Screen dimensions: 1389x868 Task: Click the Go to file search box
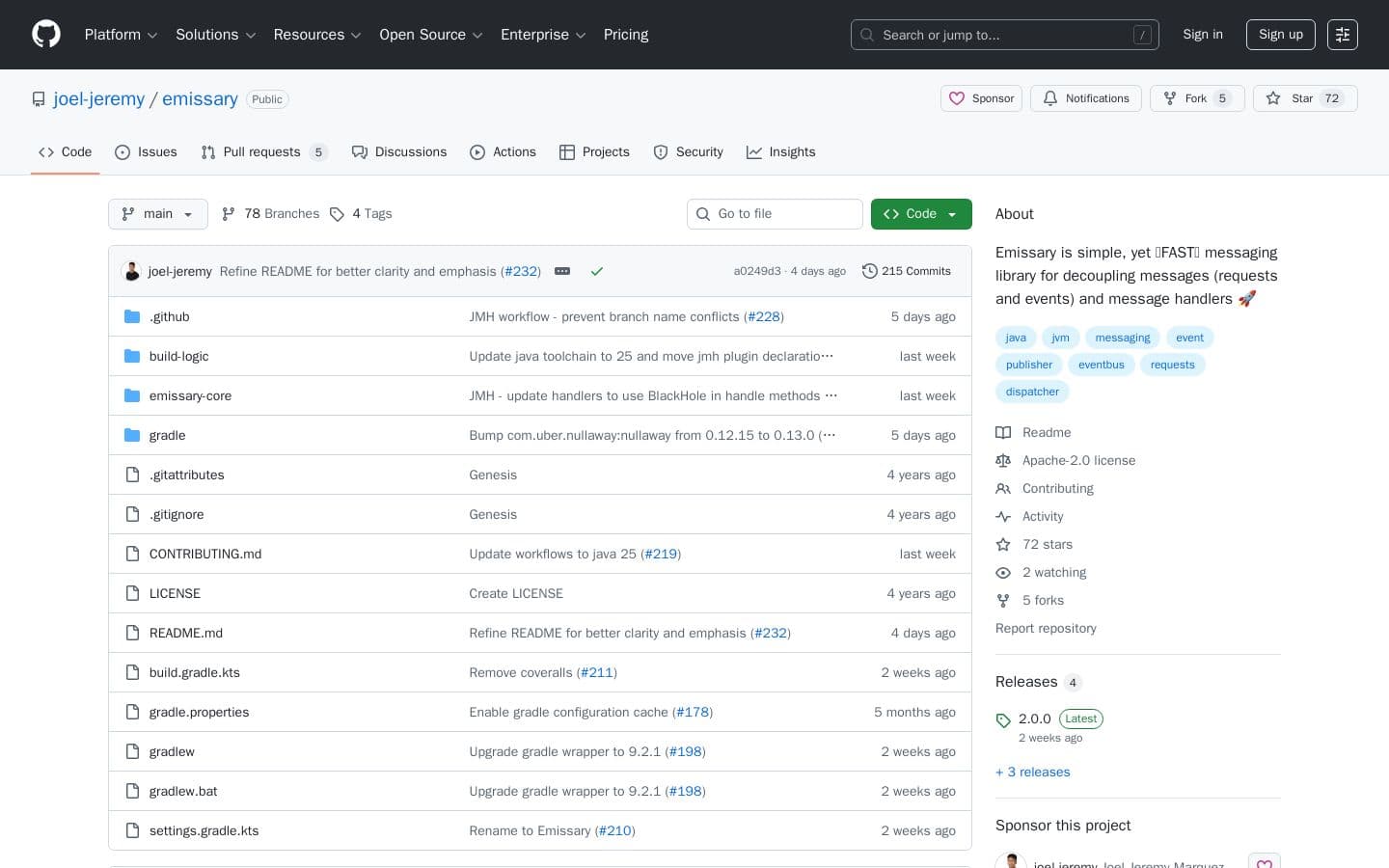tap(775, 213)
